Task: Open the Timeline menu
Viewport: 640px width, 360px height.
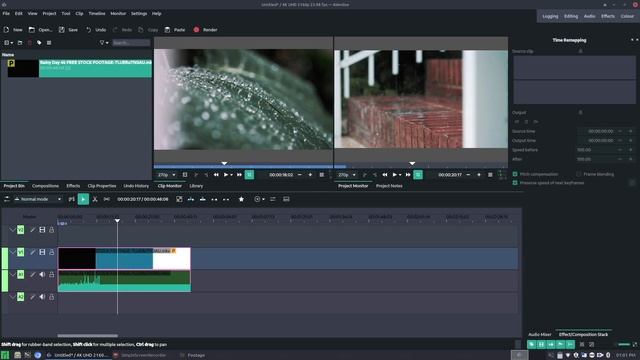Action: 97,13
